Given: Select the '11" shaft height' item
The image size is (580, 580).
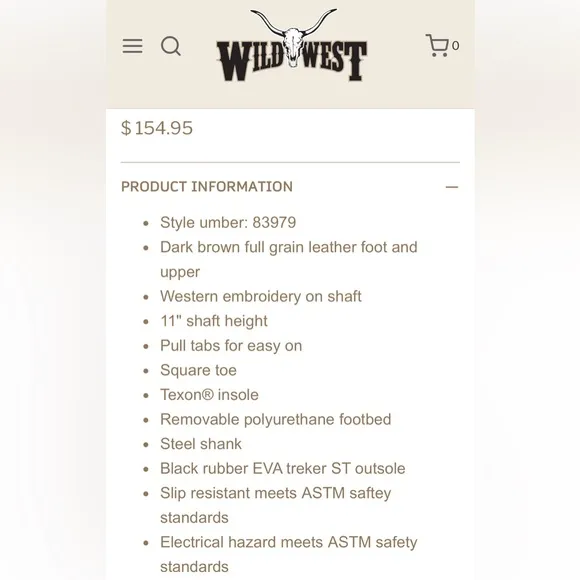Looking at the screenshot, I should (214, 321).
